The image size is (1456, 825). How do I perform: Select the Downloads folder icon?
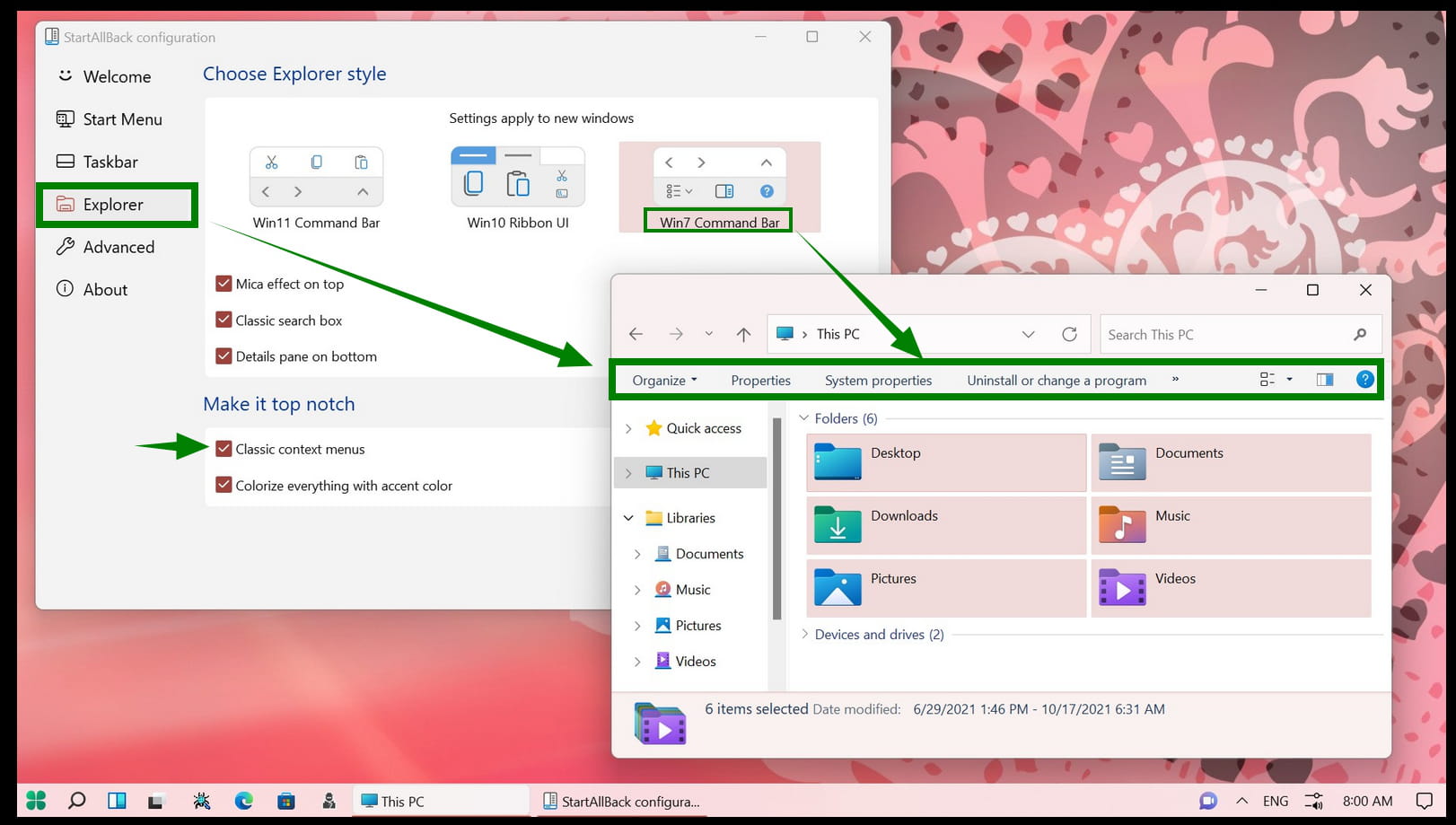pos(838,525)
